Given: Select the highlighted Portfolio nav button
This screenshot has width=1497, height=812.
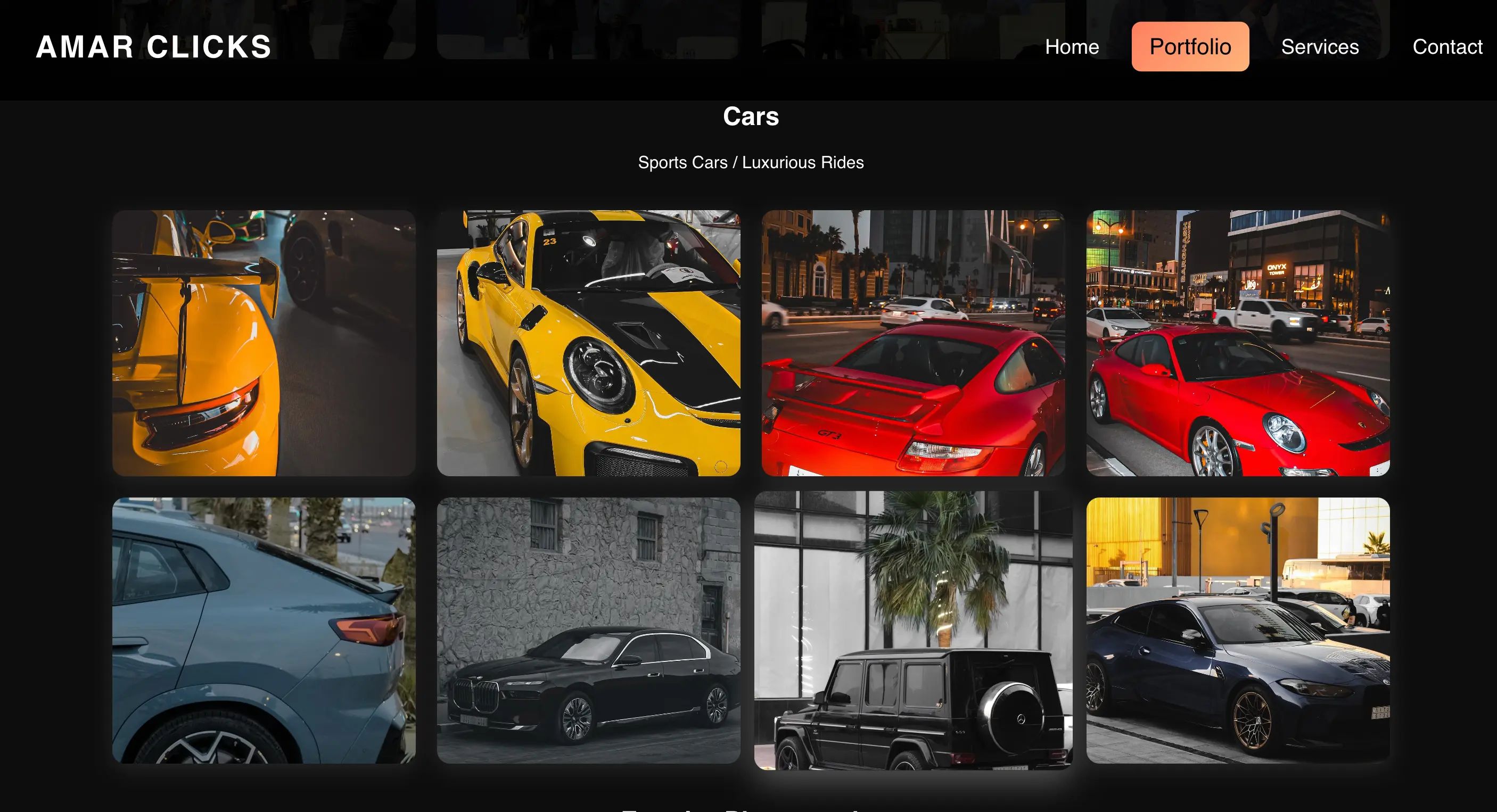Looking at the screenshot, I should click(1190, 46).
